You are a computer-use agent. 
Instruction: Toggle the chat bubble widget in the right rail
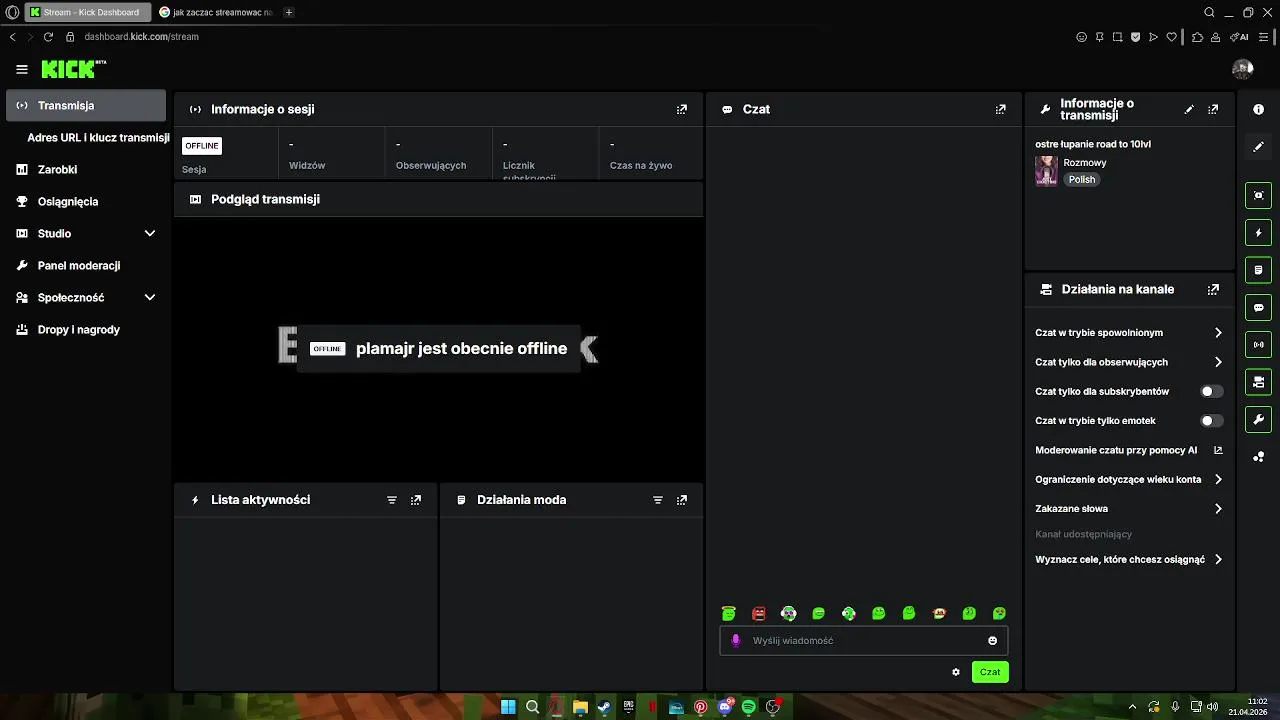click(1259, 307)
